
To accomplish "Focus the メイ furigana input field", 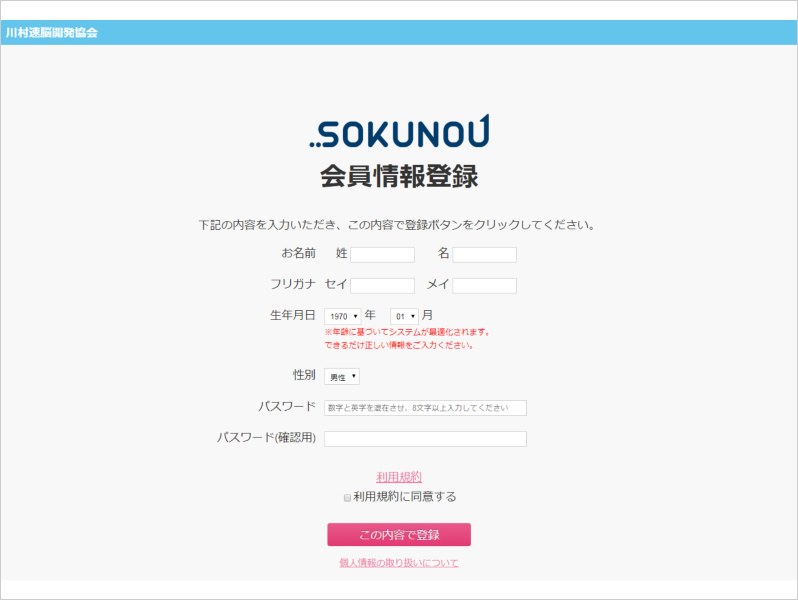I will pos(484,285).
